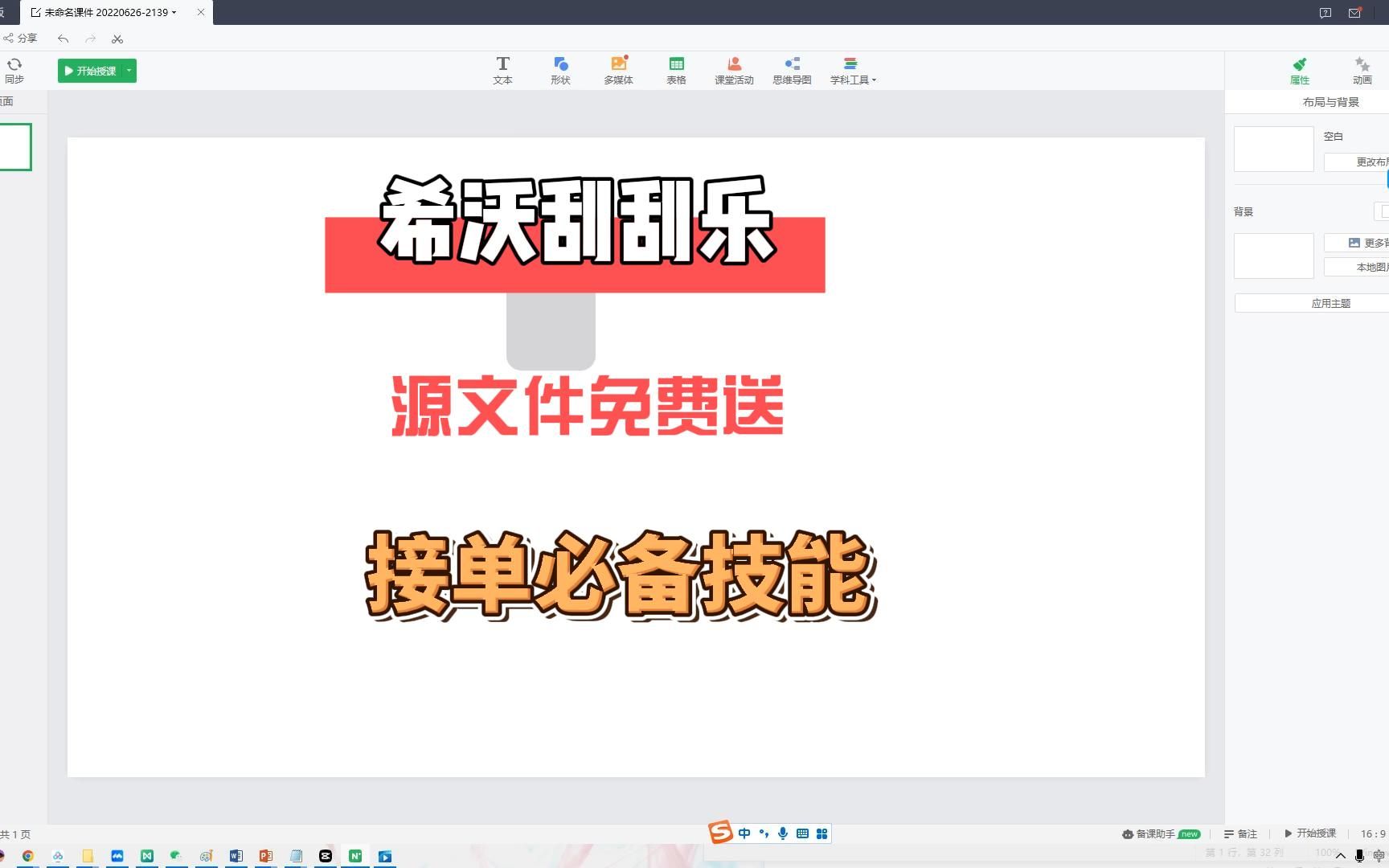This screenshot has width=1389, height=868.
Task: Switch to the 动画 animation tab
Action: (x=1362, y=70)
